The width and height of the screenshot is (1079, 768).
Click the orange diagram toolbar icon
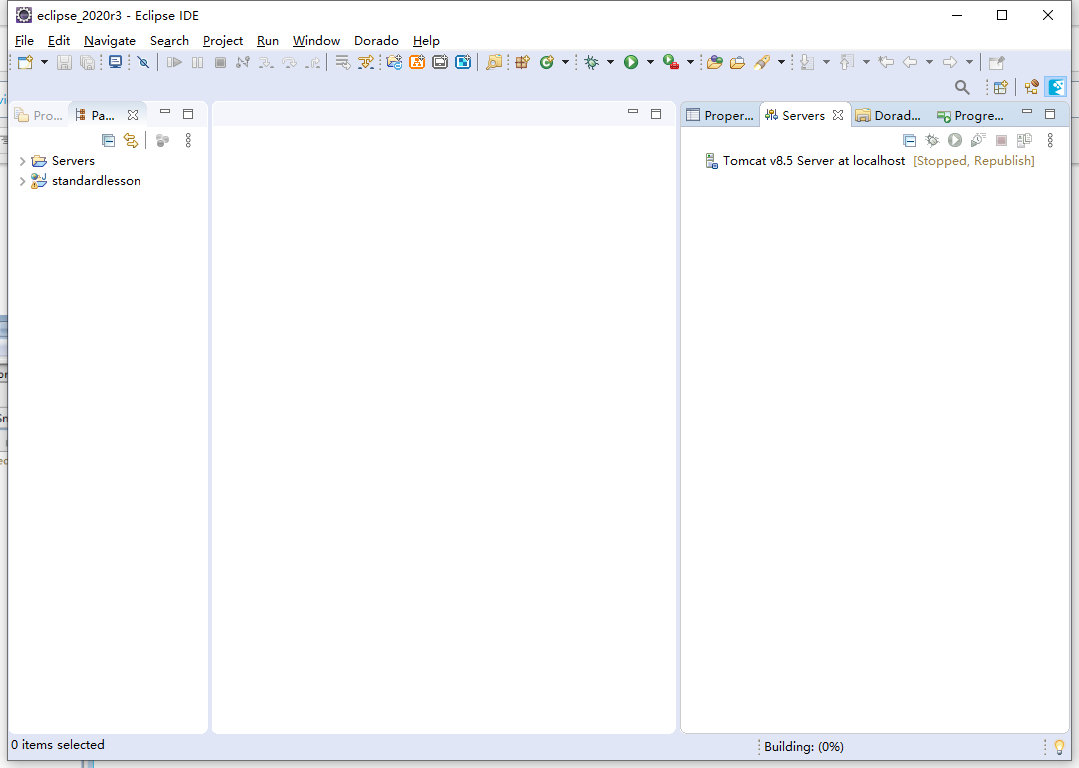tap(417, 63)
